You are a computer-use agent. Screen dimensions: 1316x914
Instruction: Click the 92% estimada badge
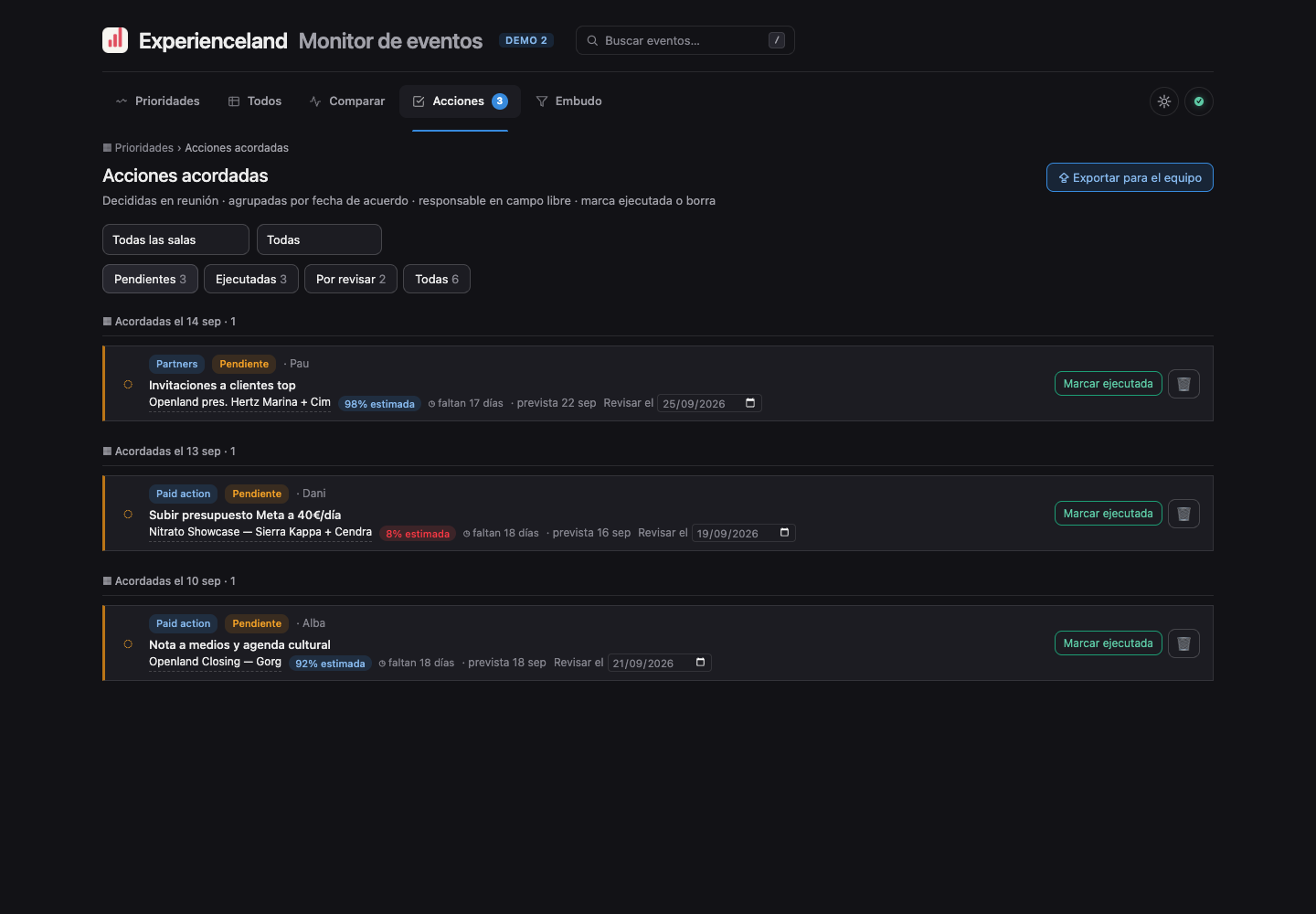pos(330,664)
